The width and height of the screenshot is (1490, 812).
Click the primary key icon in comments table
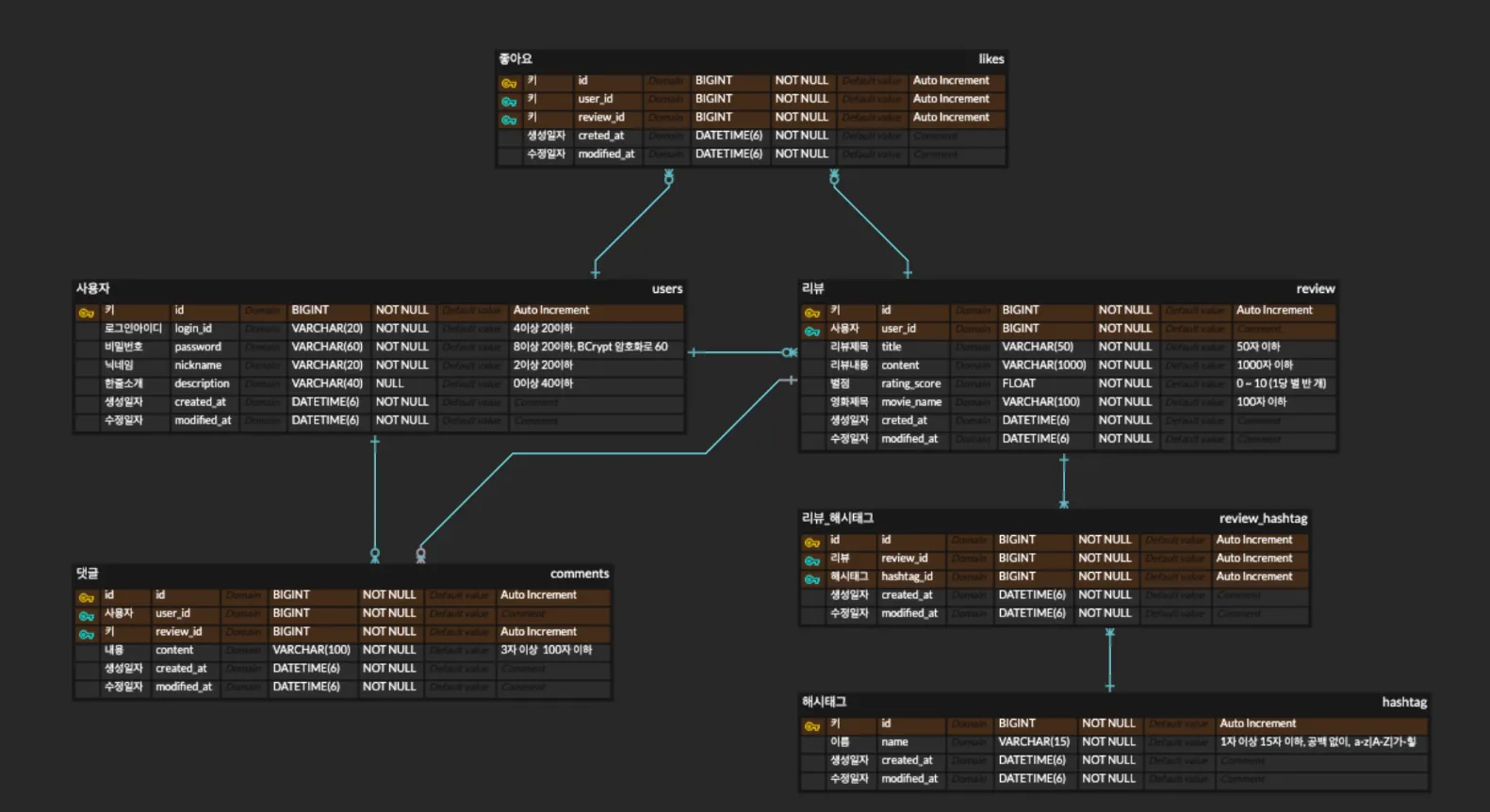click(x=87, y=597)
